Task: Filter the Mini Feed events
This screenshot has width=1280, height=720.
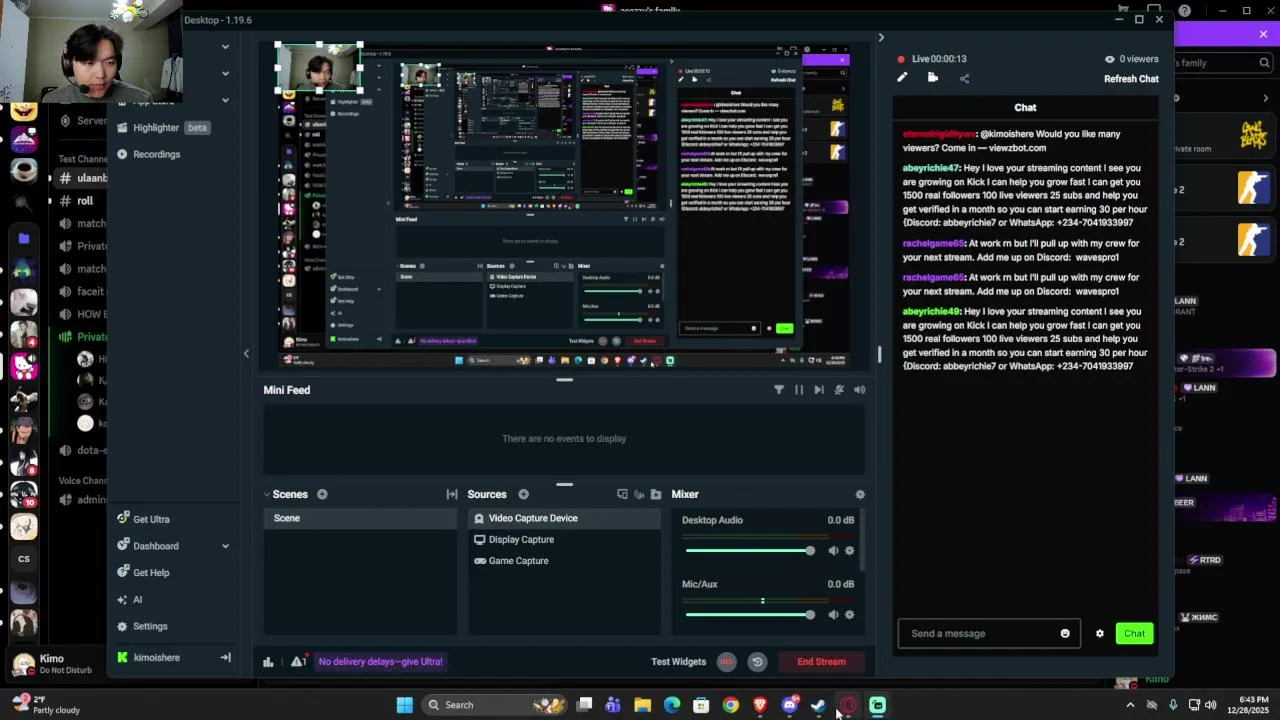Action: click(779, 390)
